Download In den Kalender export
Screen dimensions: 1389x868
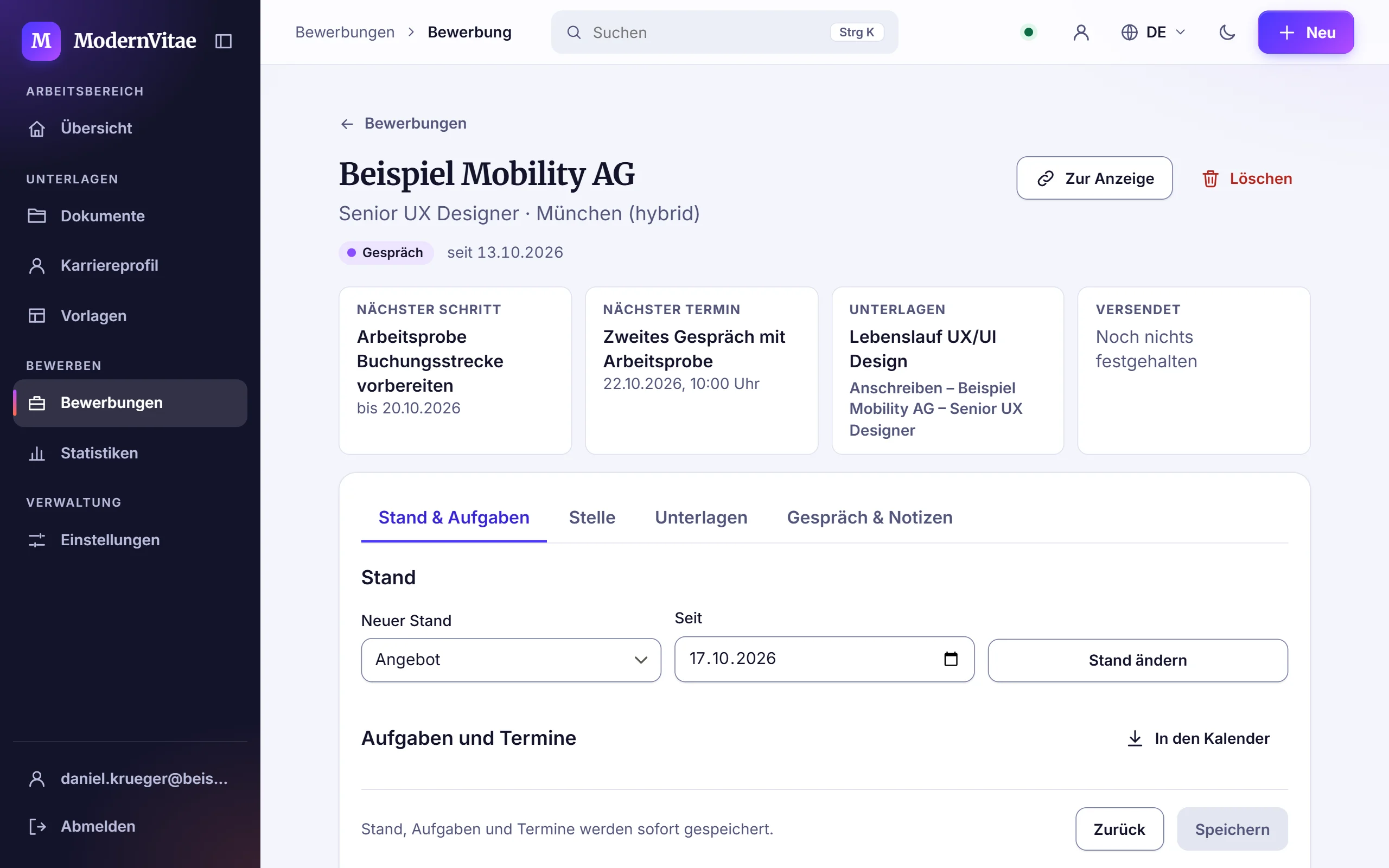coord(1198,738)
